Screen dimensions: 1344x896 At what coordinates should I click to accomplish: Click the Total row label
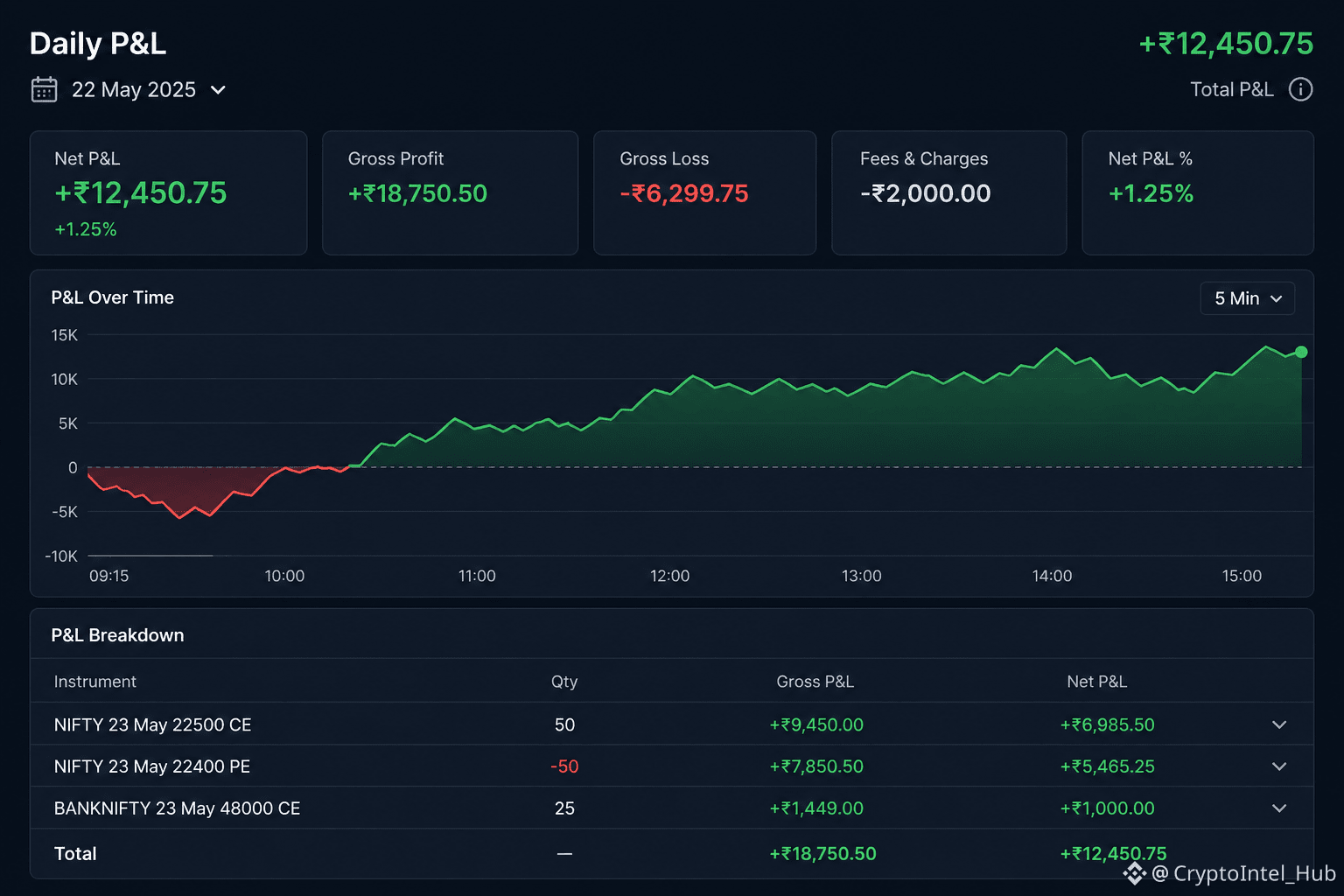tap(75, 854)
